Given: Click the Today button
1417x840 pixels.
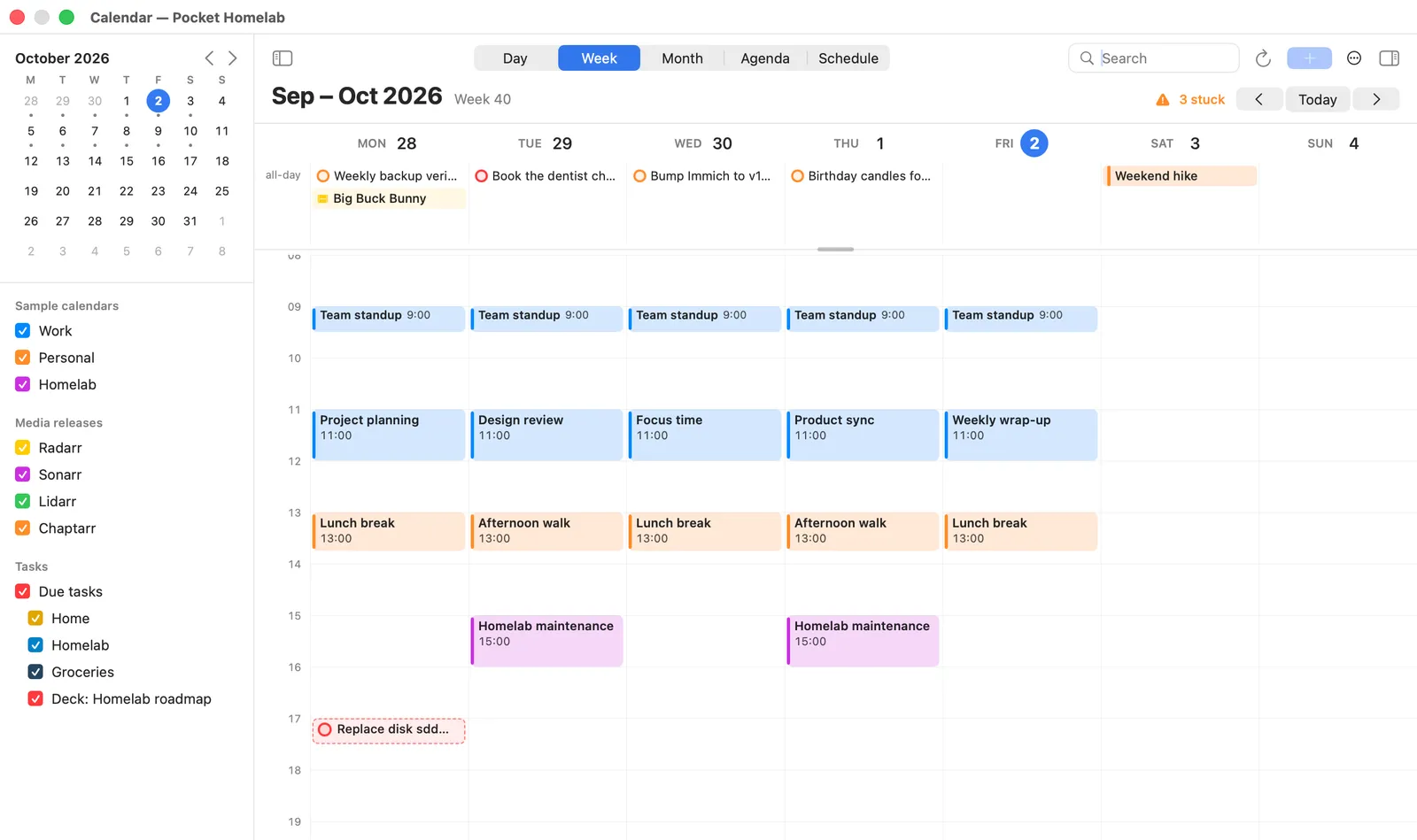Looking at the screenshot, I should pos(1318,99).
